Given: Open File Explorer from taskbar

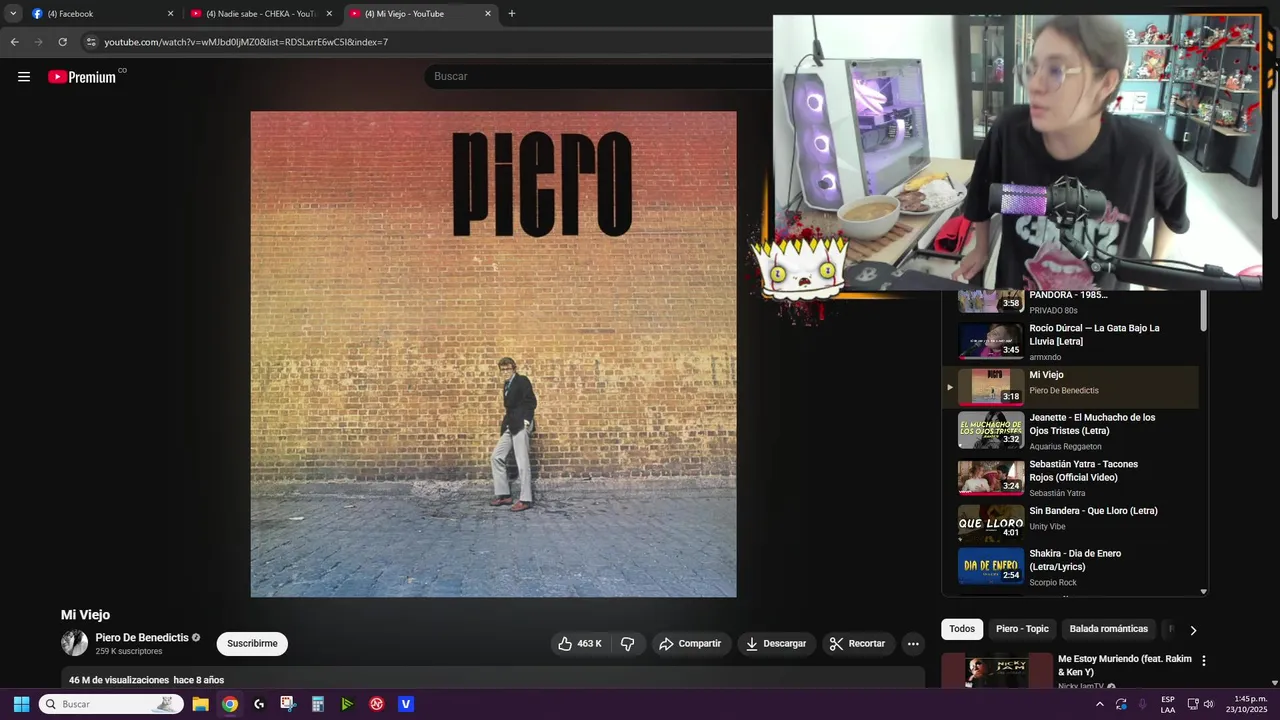Looking at the screenshot, I should (200, 704).
